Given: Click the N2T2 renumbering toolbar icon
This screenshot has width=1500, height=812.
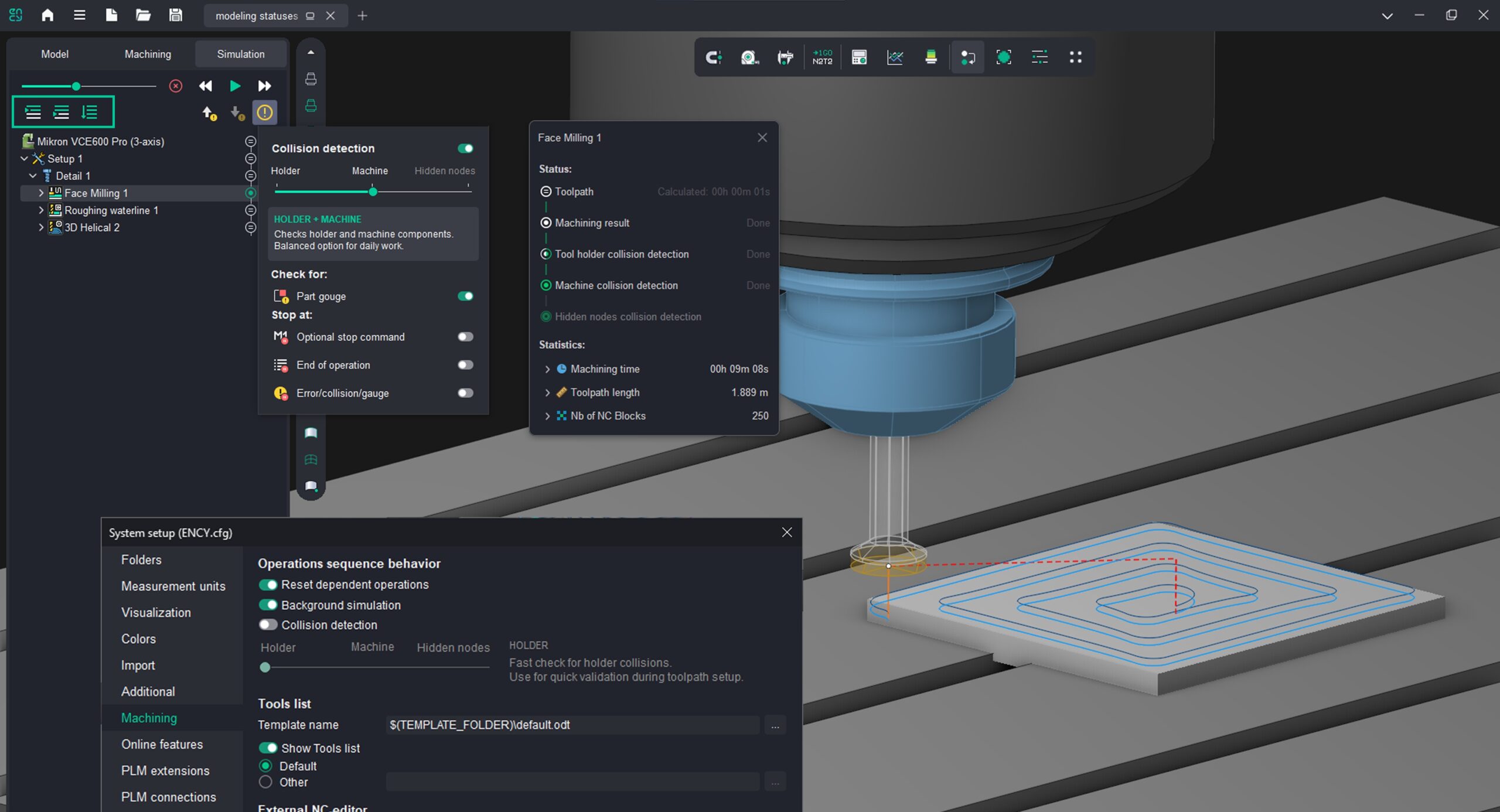Looking at the screenshot, I should (822, 57).
